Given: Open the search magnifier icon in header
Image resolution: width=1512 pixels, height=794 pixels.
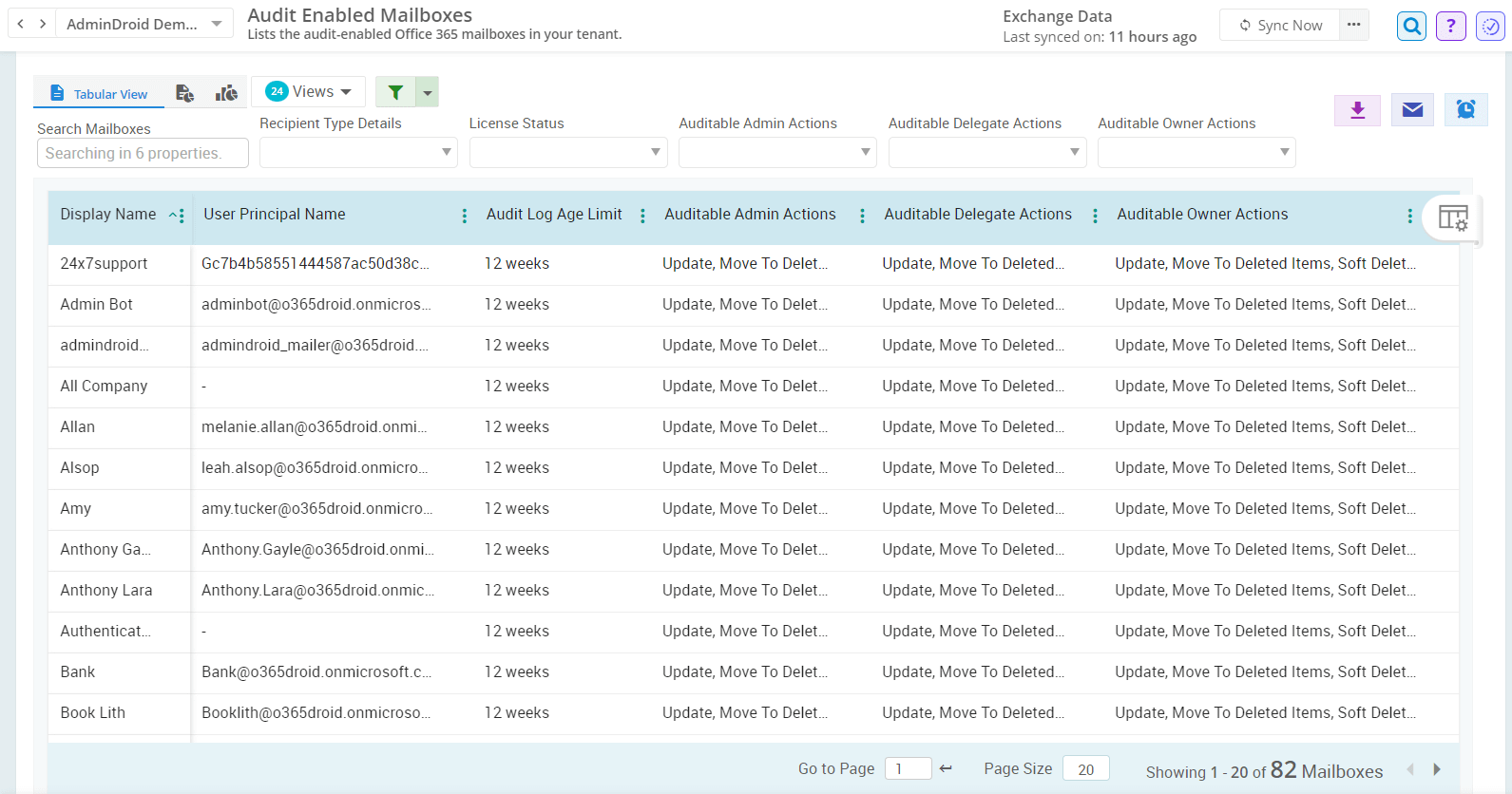Looking at the screenshot, I should coord(1412,26).
